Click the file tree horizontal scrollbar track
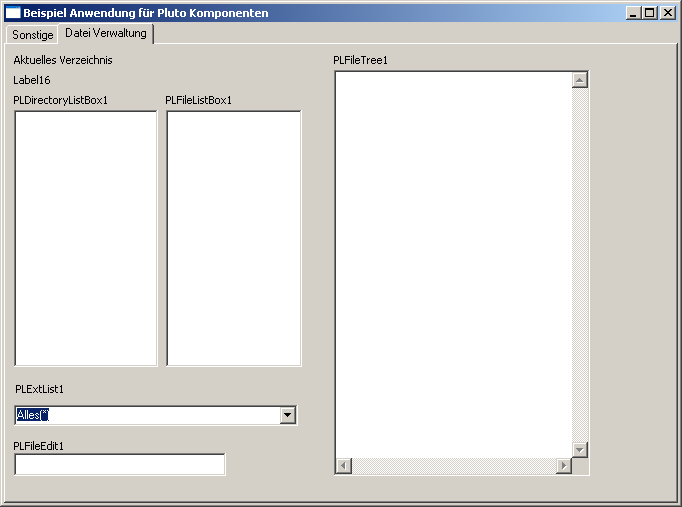 (453, 466)
